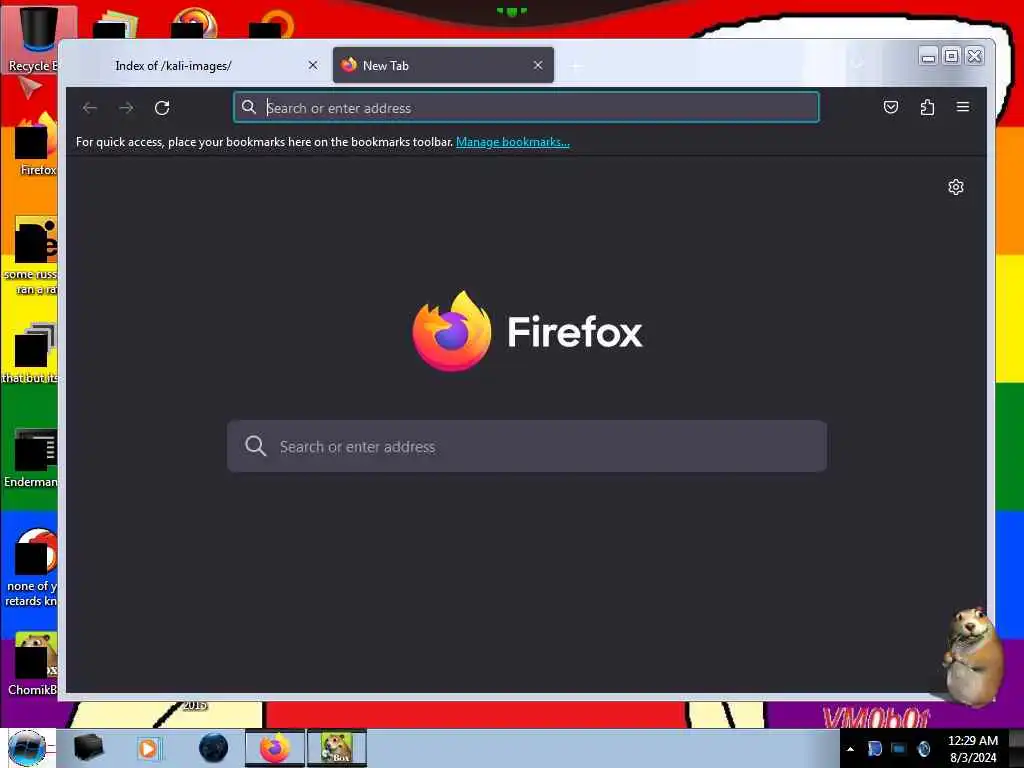The height and width of the screenshot is (768, 1024).
Task: Click the Show desktop strip beside the clock
Action: (x=1016, y=748)
